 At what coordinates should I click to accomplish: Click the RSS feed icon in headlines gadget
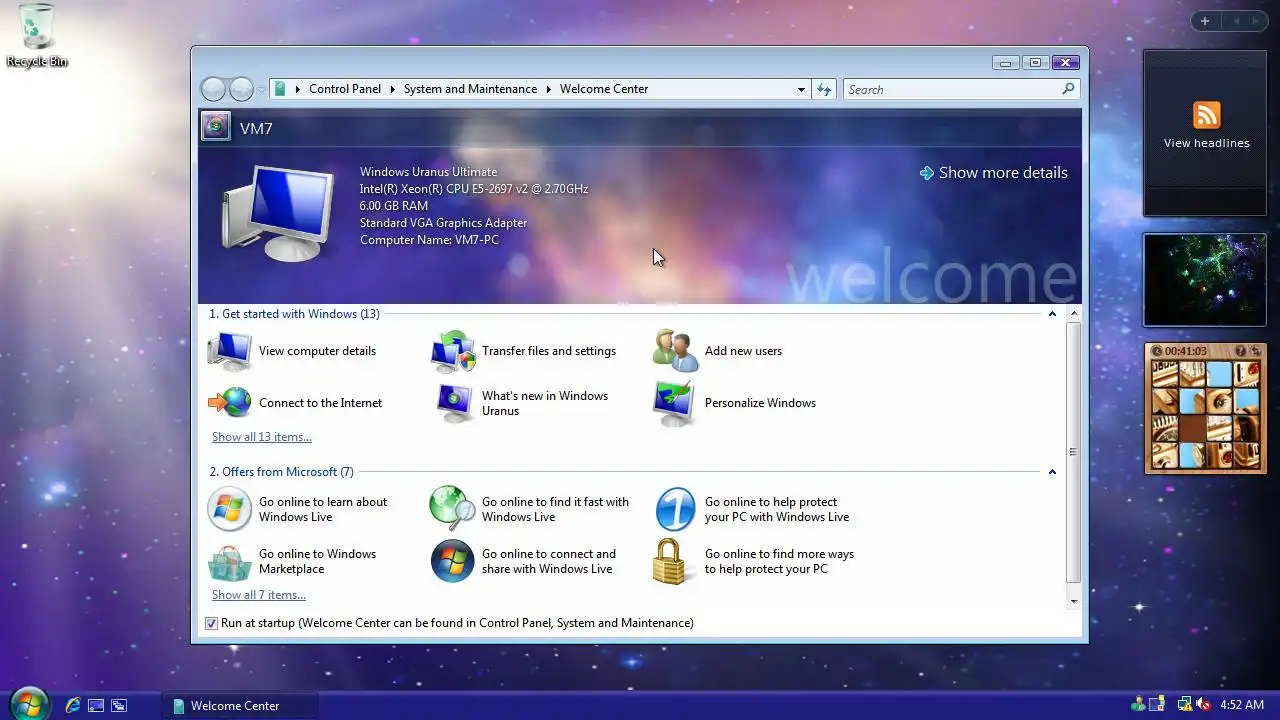[1207, 115]
